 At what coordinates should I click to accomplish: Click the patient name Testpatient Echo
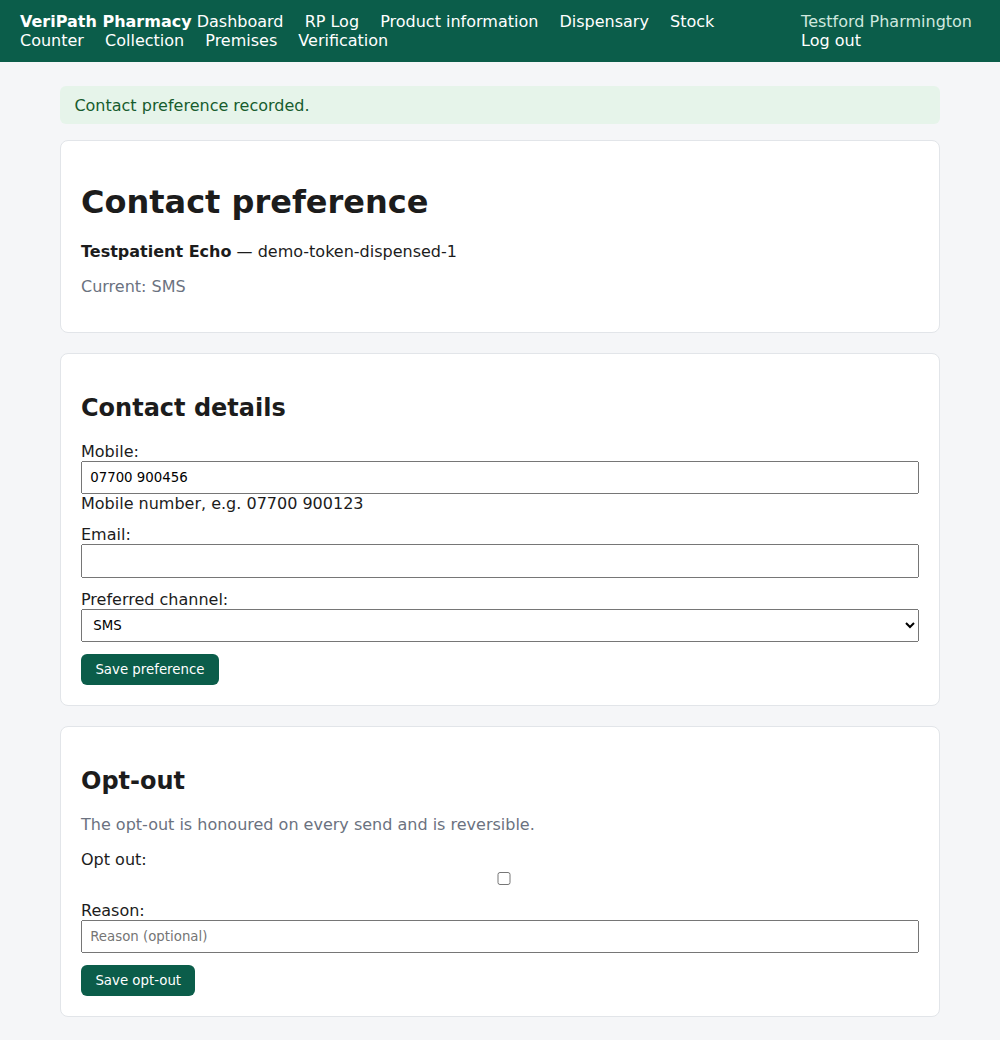156,251
